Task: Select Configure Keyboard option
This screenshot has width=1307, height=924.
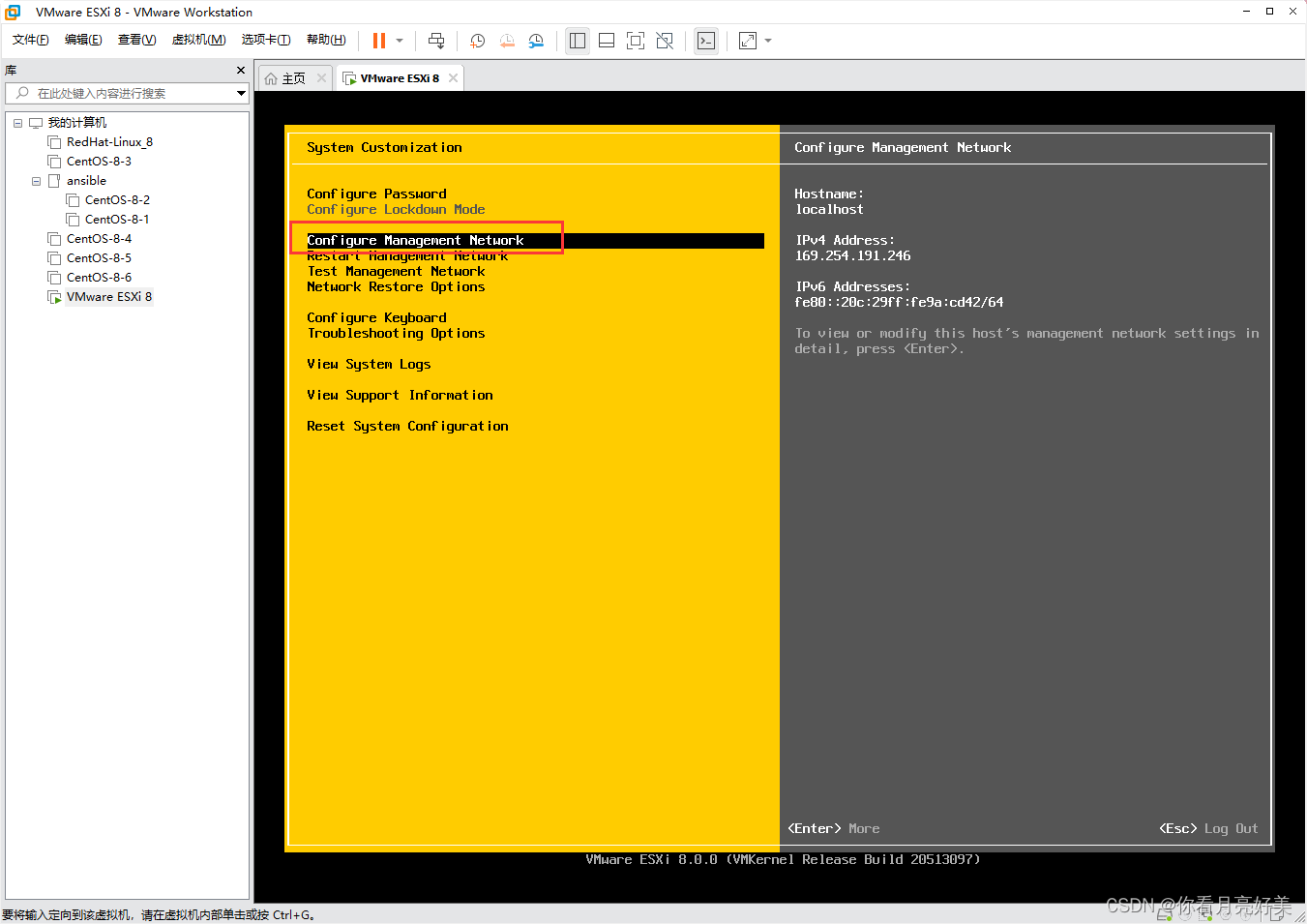Action: [376, 317]
